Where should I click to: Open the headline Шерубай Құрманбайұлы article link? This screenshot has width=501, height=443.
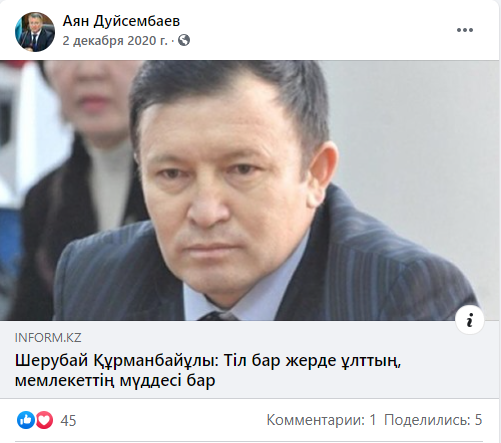pos(208,370)
